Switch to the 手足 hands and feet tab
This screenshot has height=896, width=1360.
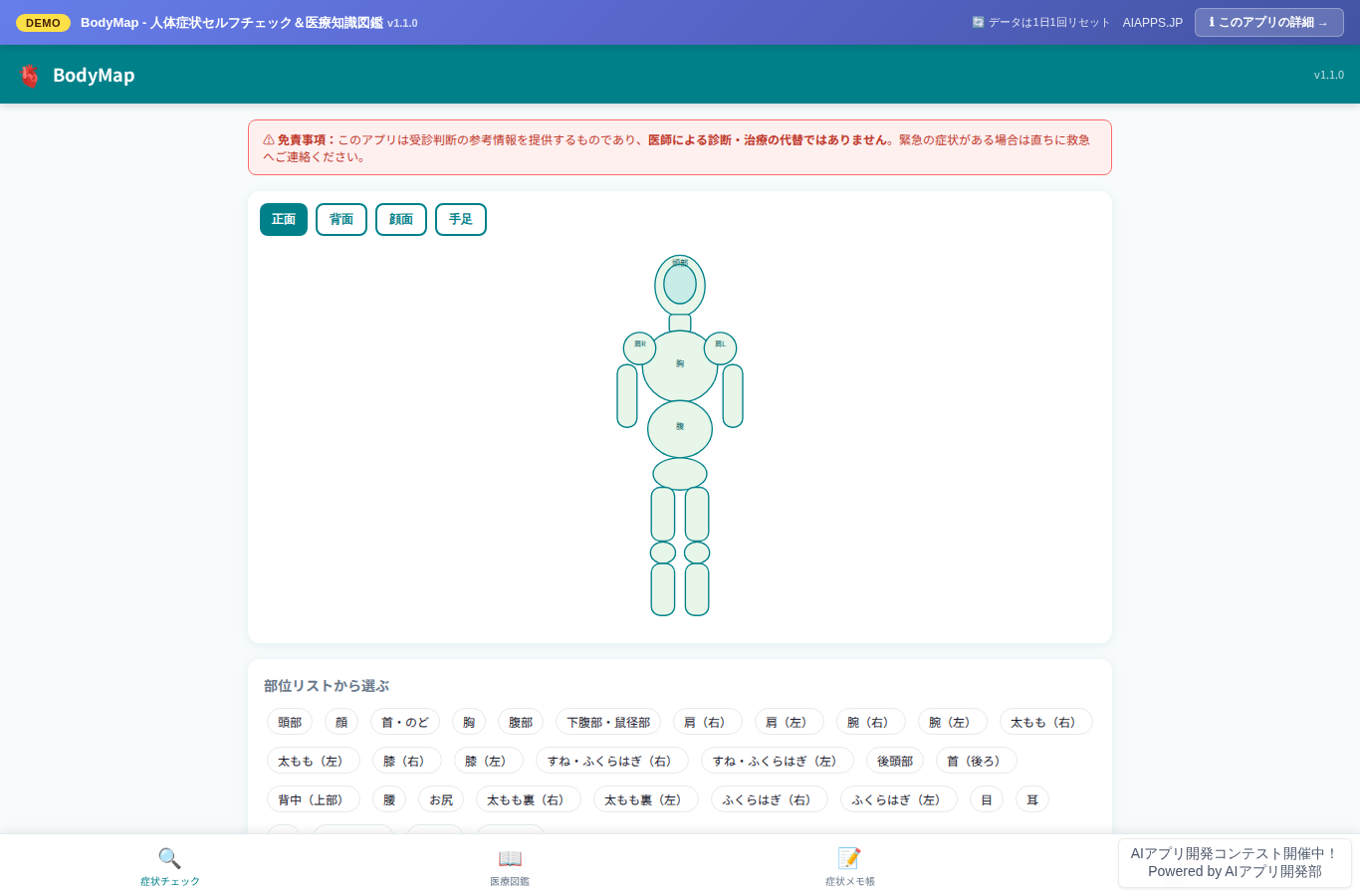pyautogui.click(x=461, y=219)
